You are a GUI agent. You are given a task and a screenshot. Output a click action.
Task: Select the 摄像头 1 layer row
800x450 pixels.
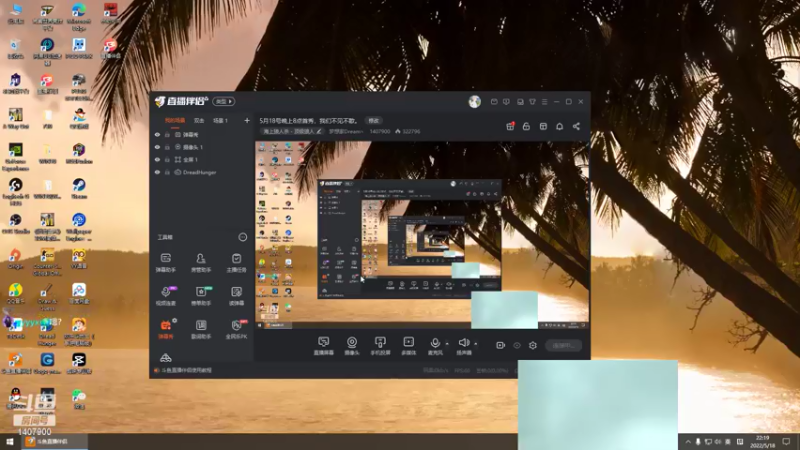[202, 147]
